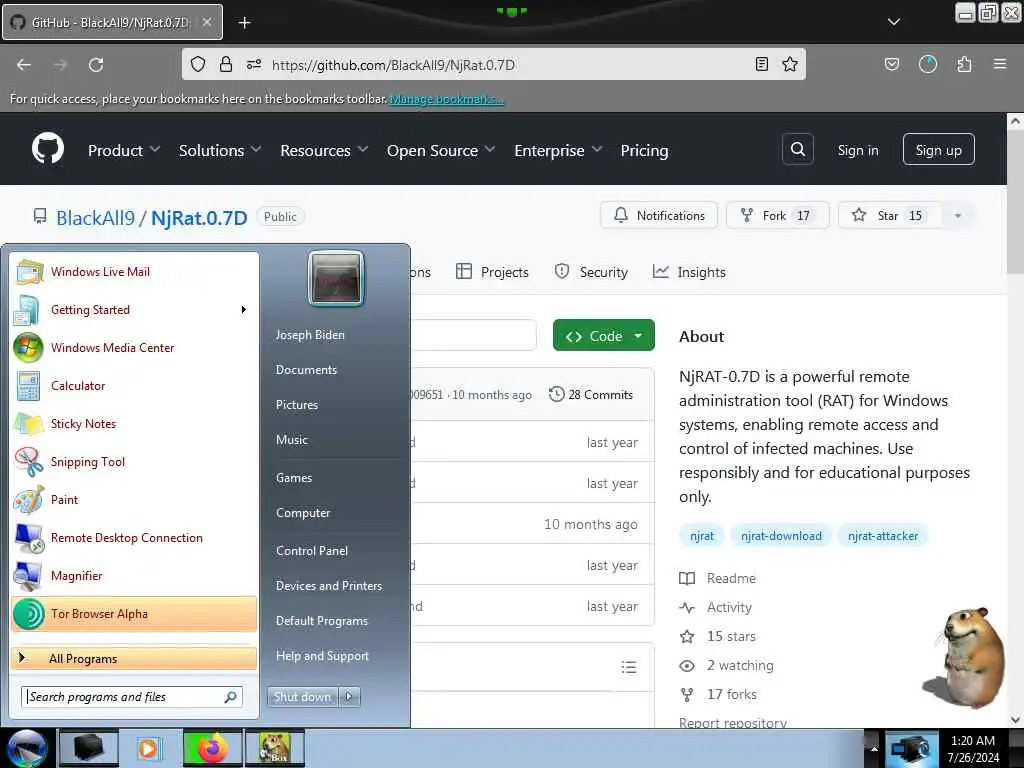Expand Getting Started submenu arrow
The width and height of the screenshot is (1024, 768).
[244, 310]
